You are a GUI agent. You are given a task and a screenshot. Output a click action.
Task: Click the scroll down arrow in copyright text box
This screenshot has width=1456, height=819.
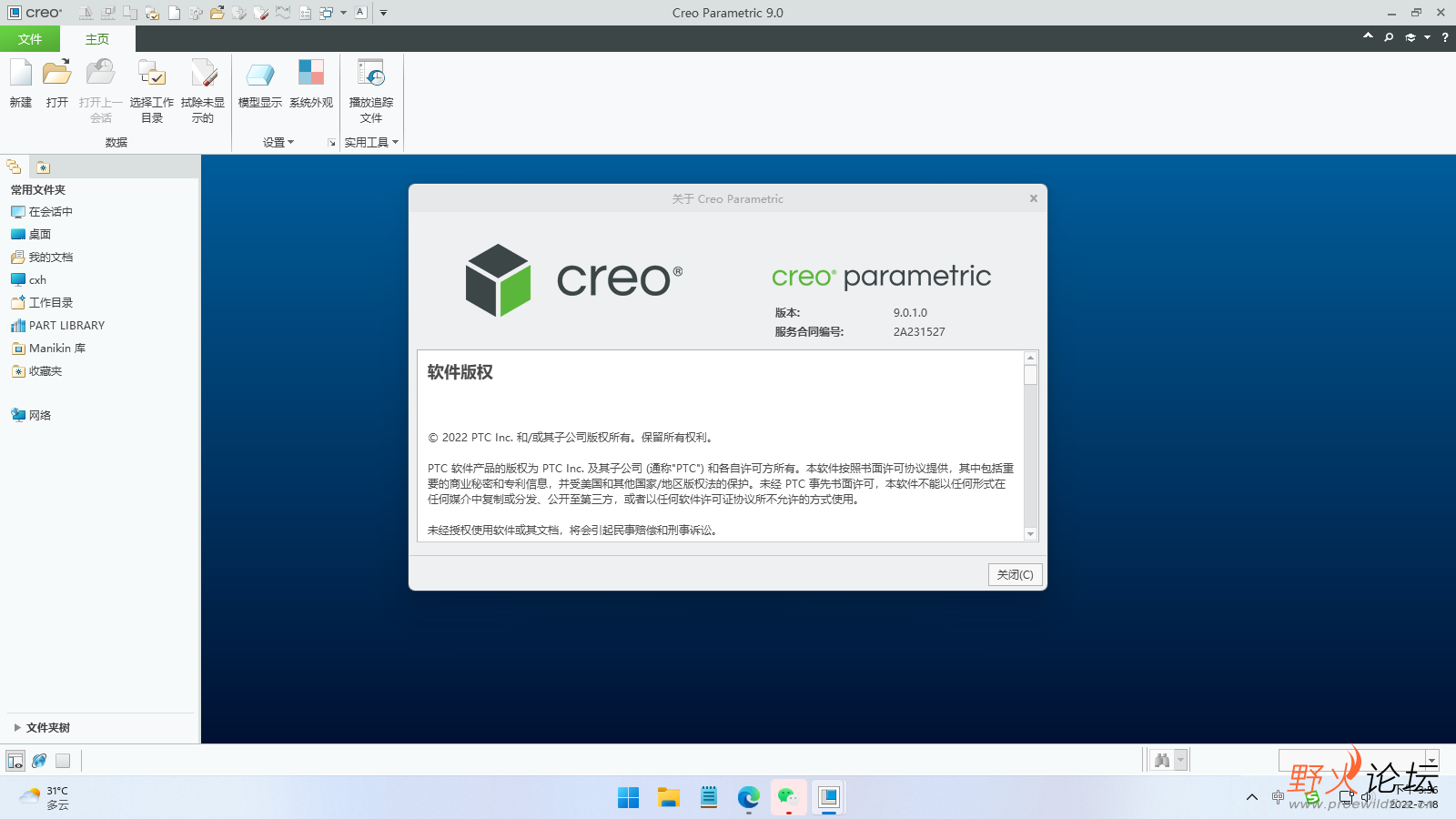coord(1030,534)
